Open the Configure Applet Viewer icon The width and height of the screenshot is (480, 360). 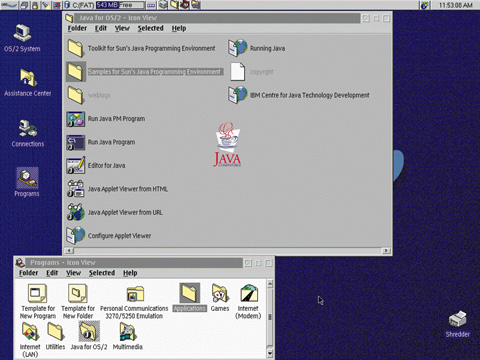click(76, 236)
